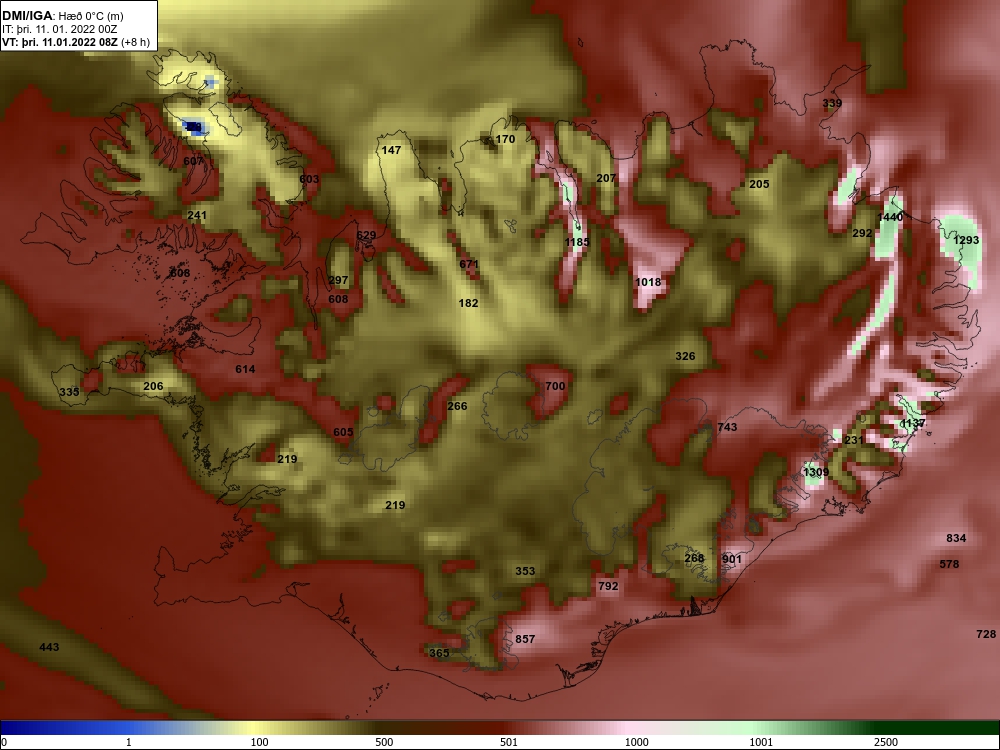Click the legend tick label 1001
Image resolution: width=1000 pixels, height=750 pixels.
point(761,742)
